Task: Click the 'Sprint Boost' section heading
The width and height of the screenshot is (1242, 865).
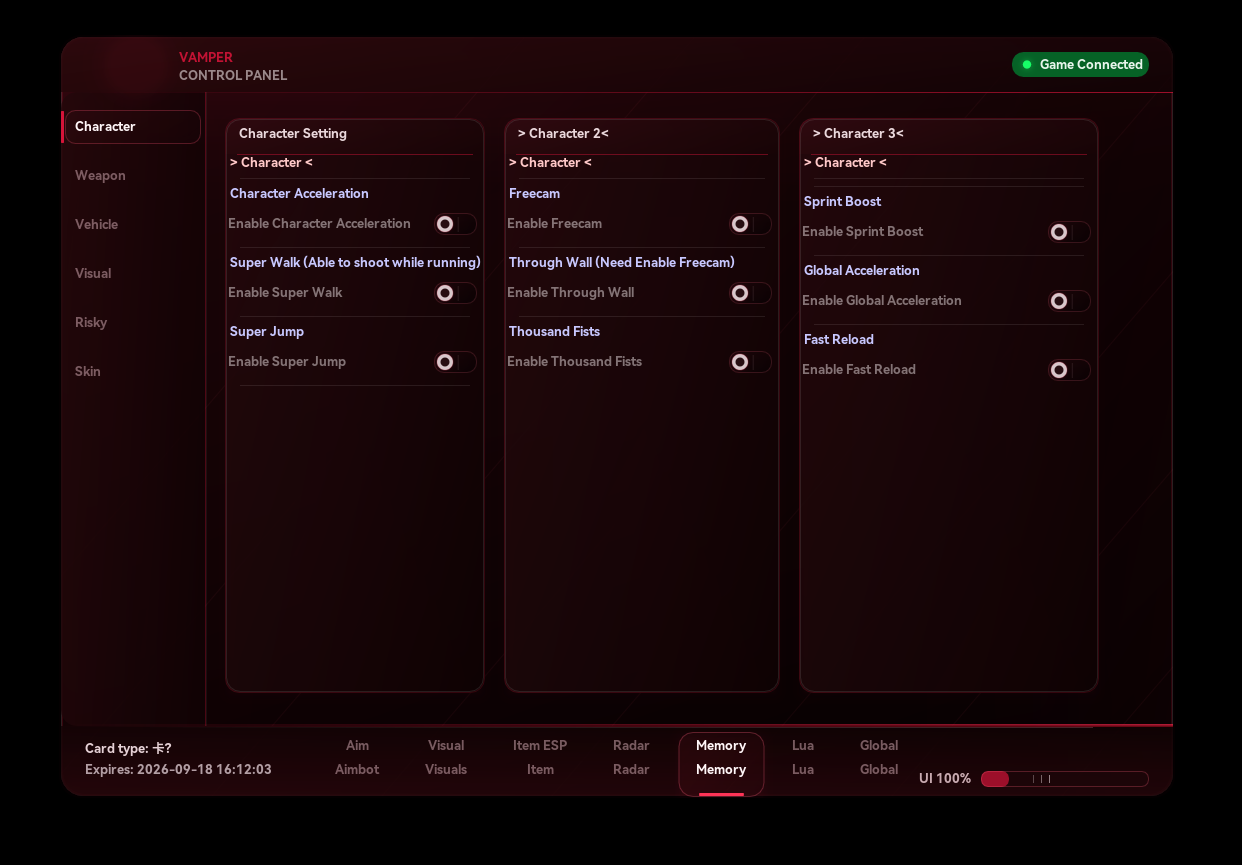Action: click(842, 202)
